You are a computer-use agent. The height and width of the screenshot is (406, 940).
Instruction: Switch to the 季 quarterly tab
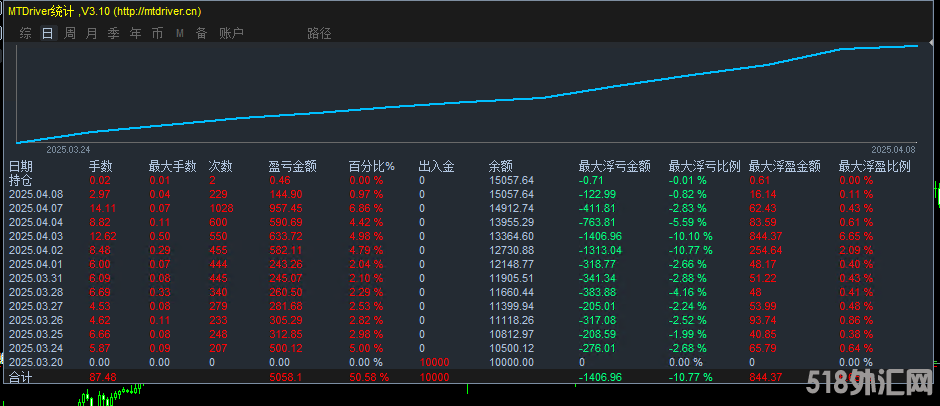(113, 33)
